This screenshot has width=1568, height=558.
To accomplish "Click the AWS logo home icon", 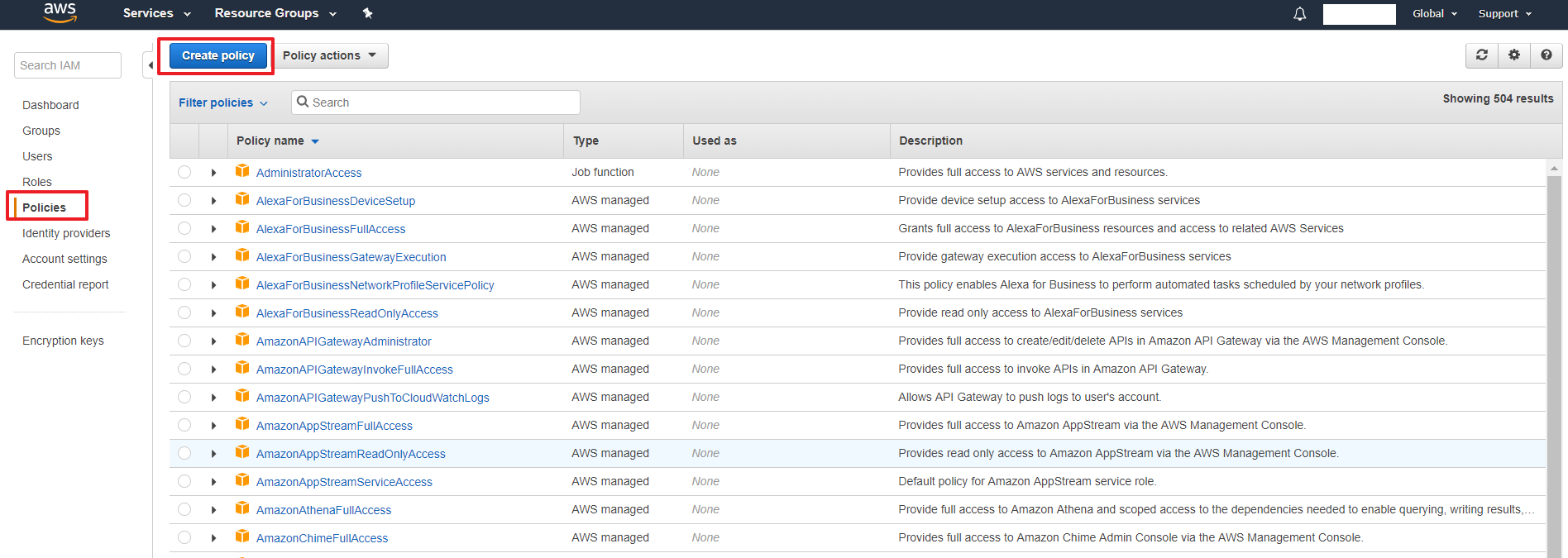I will point(60,12).
